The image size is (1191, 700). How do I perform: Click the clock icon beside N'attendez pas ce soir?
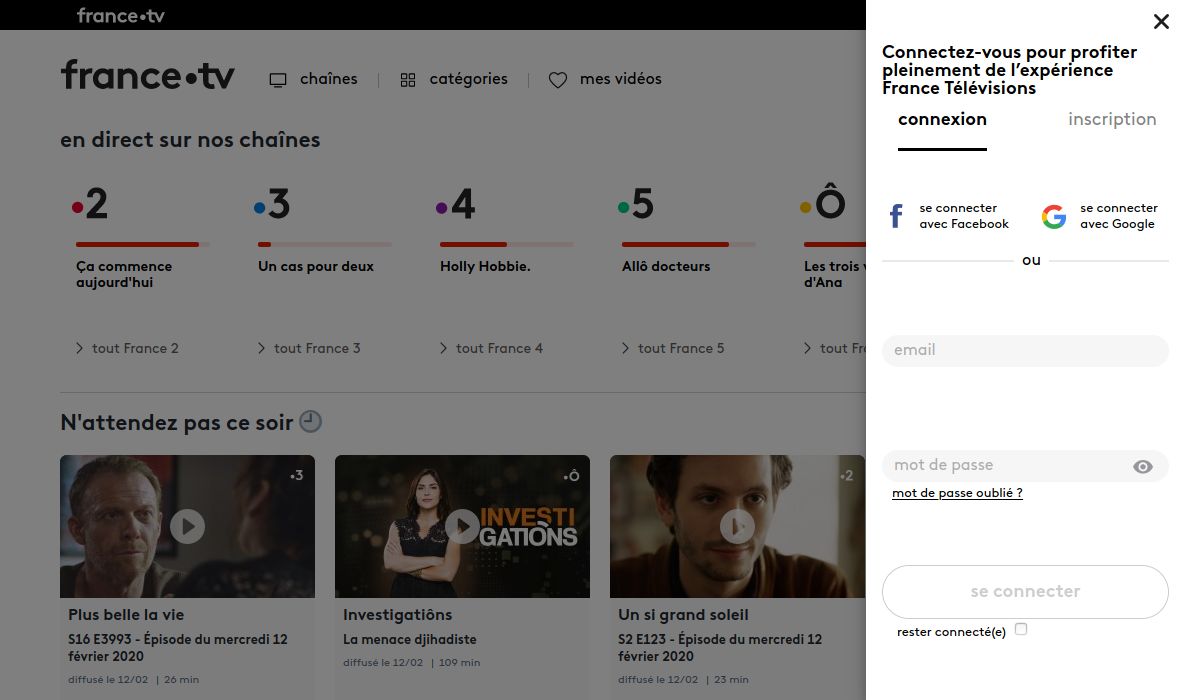coord(311,422)
